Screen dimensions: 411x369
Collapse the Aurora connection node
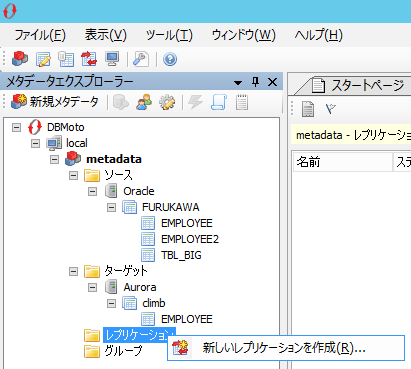point(92,287)
